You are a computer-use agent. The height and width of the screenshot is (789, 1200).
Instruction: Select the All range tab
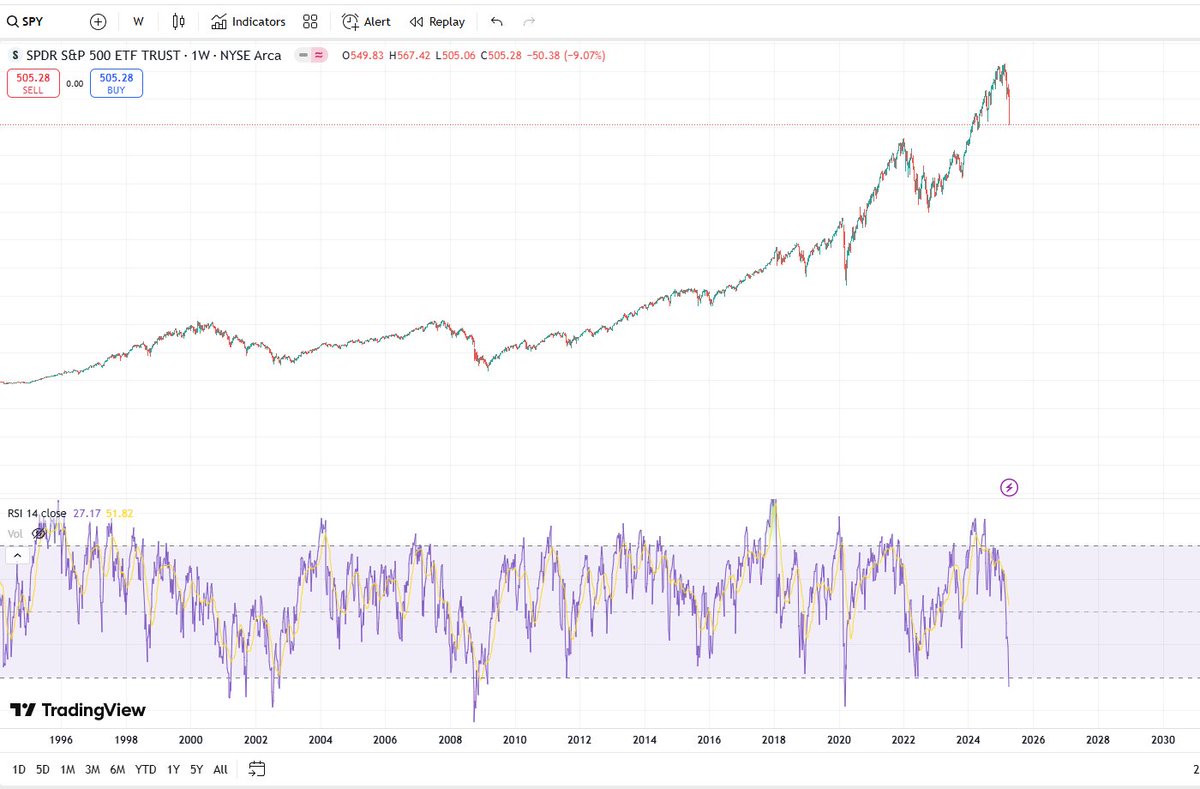click(220, 769)
